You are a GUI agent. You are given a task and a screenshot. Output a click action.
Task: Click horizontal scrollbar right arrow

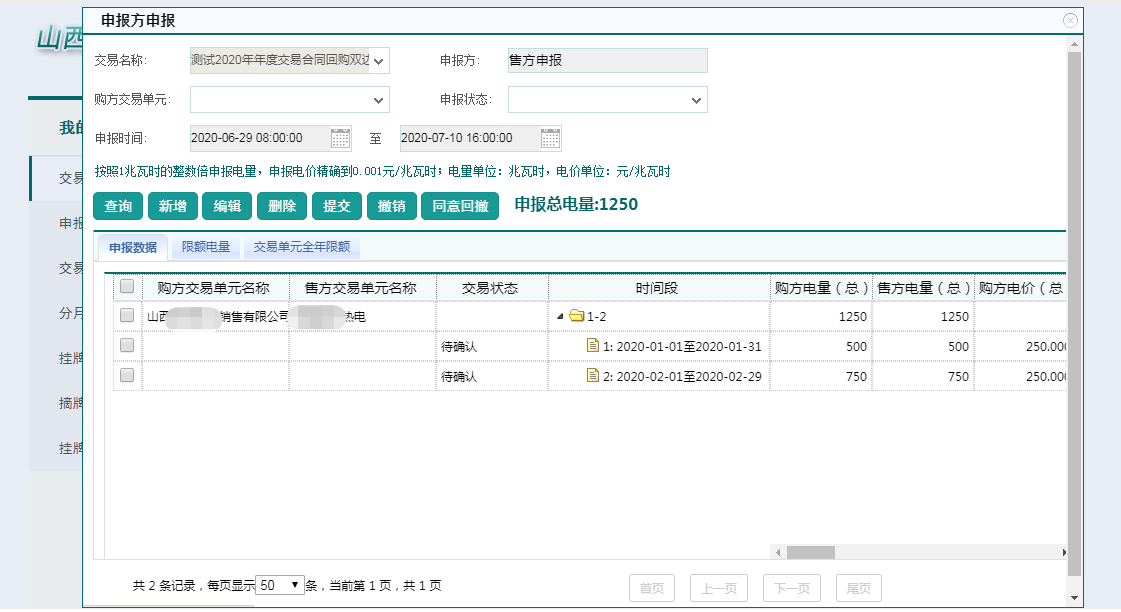tap(1063, 552)
